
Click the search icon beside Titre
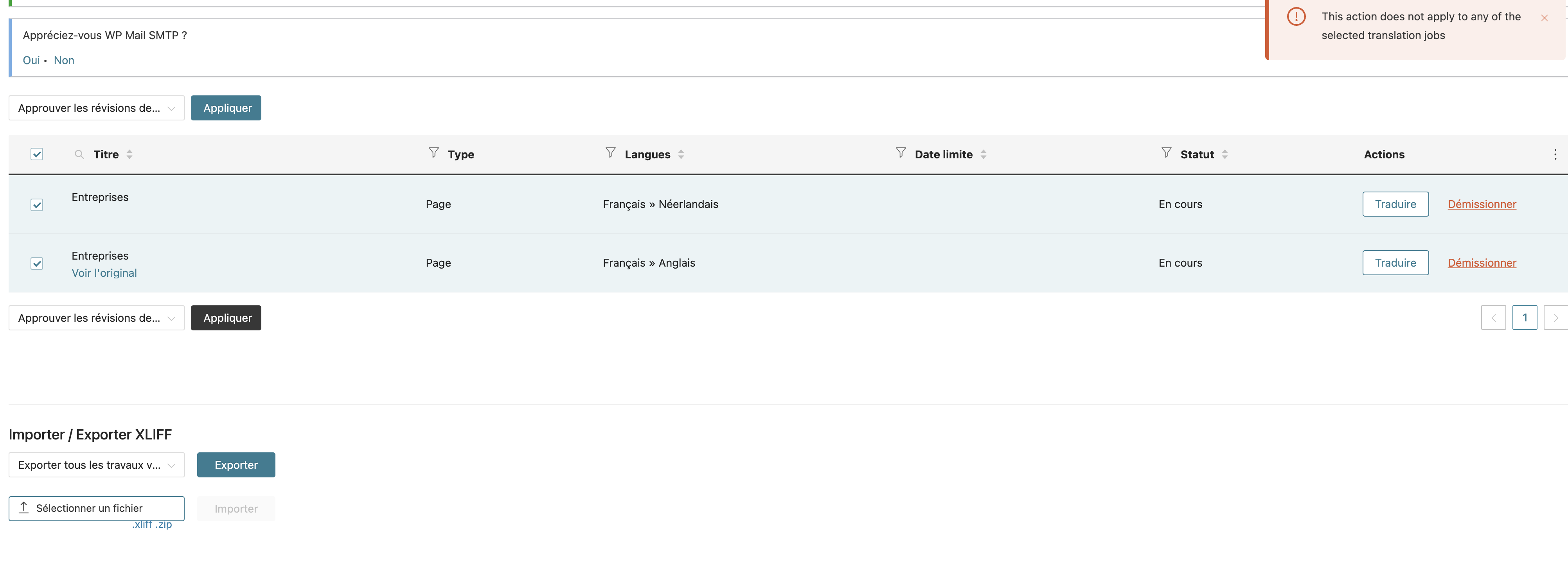(x=79, y=154)
